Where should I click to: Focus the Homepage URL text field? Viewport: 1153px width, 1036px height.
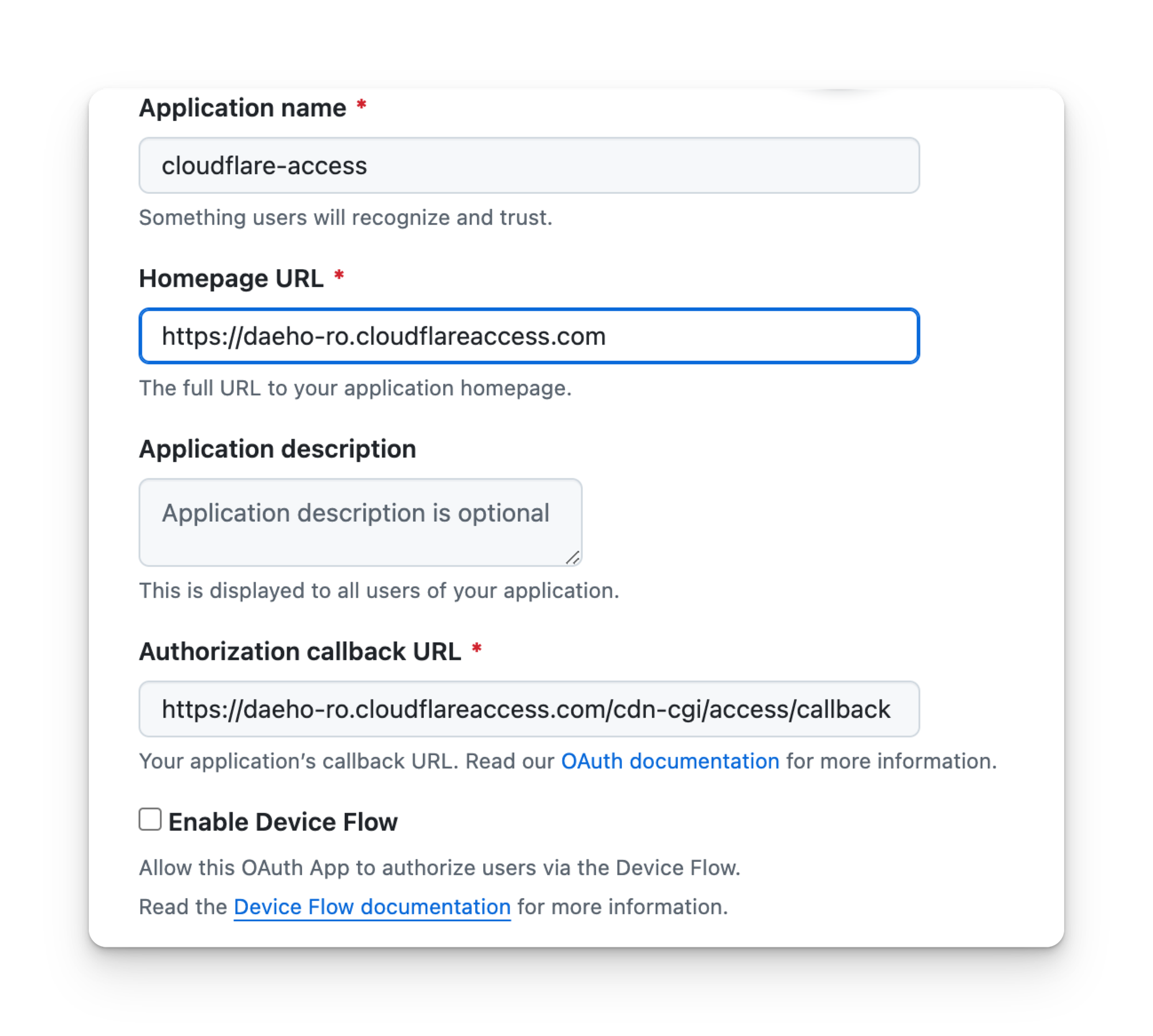pos(529,336)
